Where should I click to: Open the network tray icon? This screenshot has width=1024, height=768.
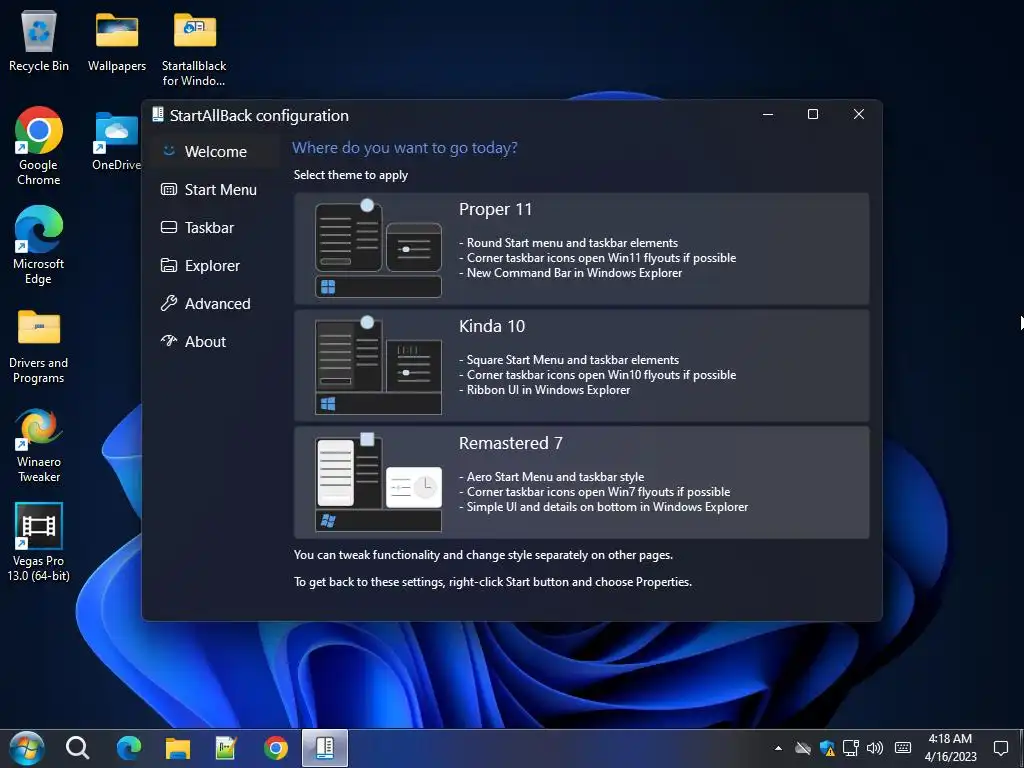[x=850, y=748]
